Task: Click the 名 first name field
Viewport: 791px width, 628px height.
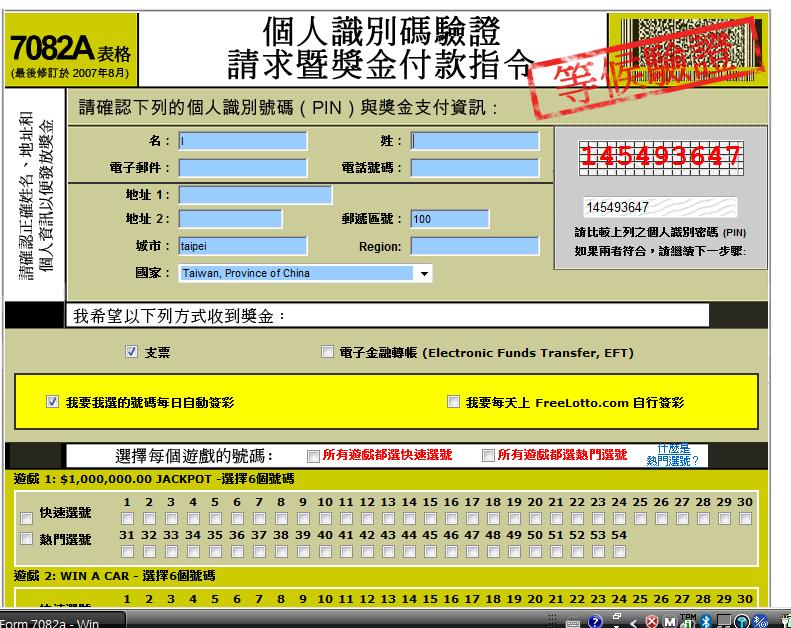Action: point(243,141)
